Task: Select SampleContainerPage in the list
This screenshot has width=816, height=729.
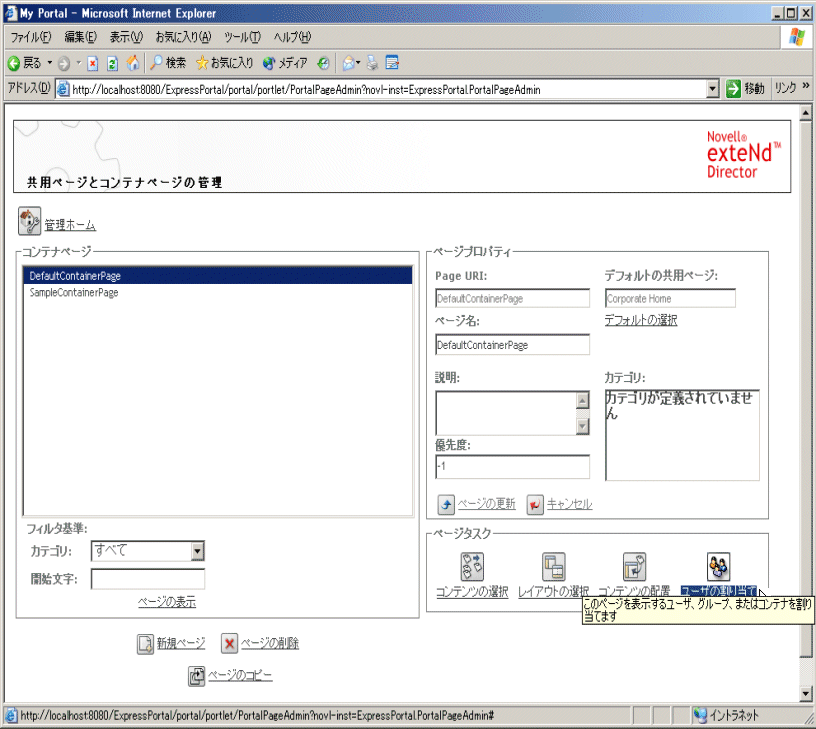Action: 218,292
